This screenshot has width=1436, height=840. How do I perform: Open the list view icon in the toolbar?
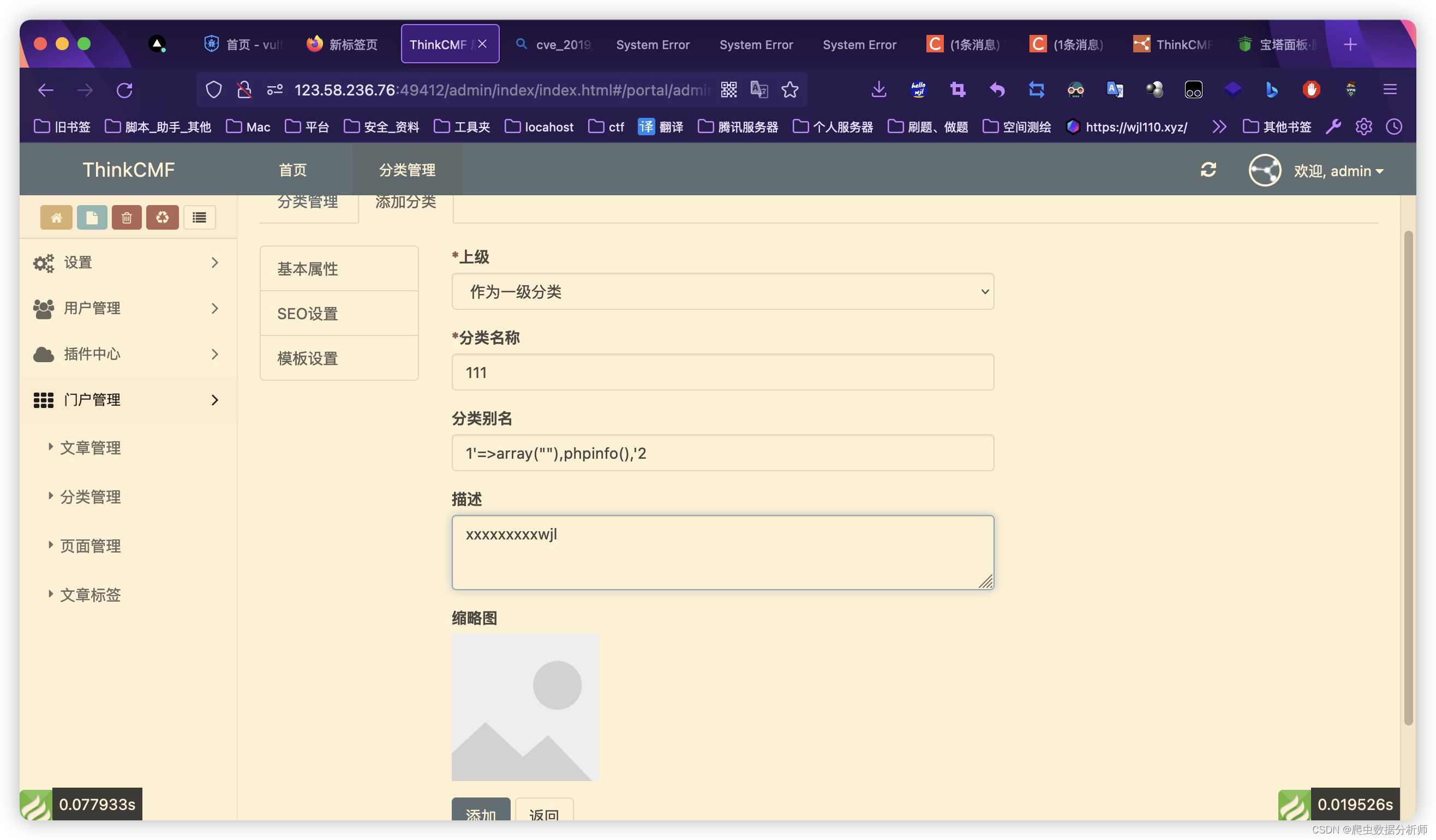199,217
